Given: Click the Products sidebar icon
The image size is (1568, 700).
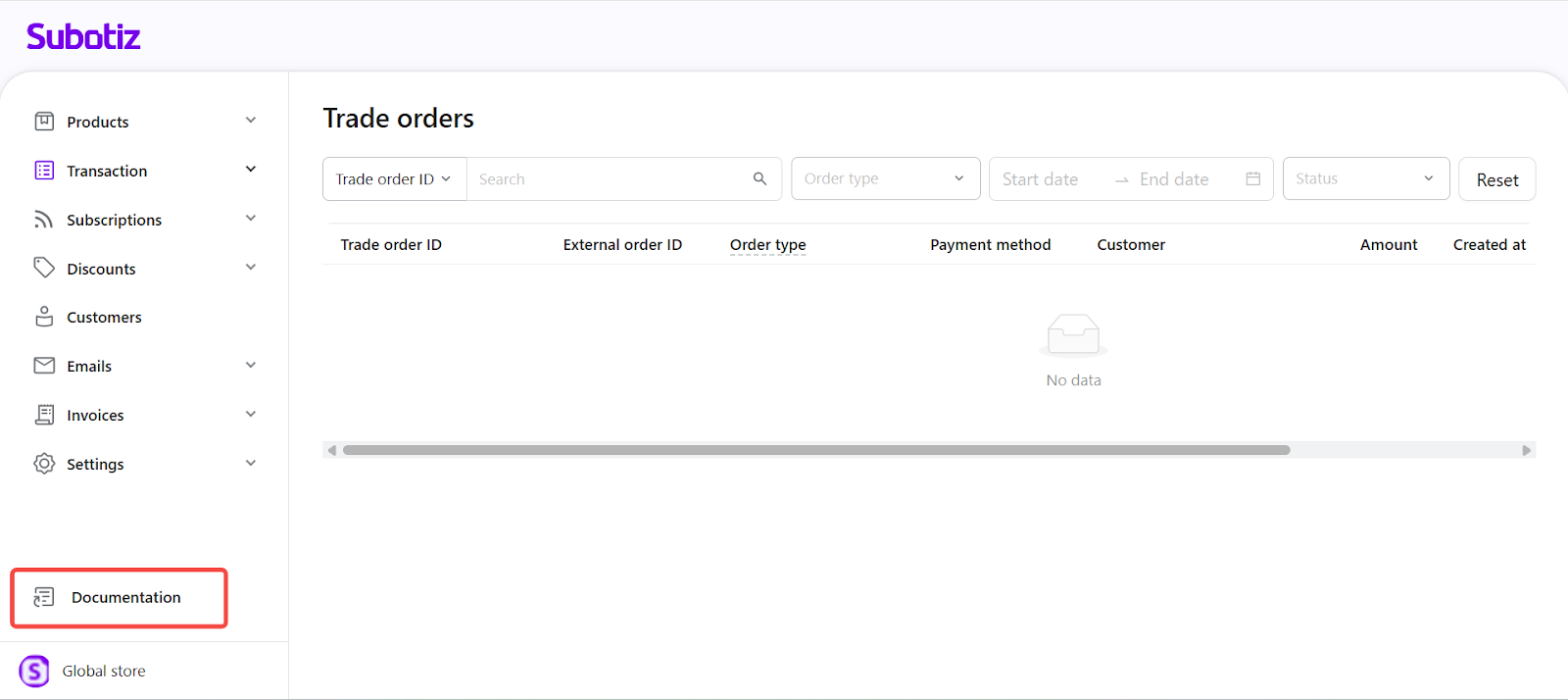Looking at the screenshot, I should [x=44, y=122].
